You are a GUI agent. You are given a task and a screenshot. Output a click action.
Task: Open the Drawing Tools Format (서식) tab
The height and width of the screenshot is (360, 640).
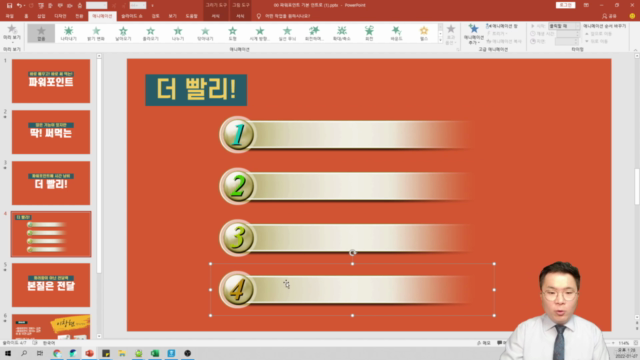pyautogui.click(x=216, y=16)
